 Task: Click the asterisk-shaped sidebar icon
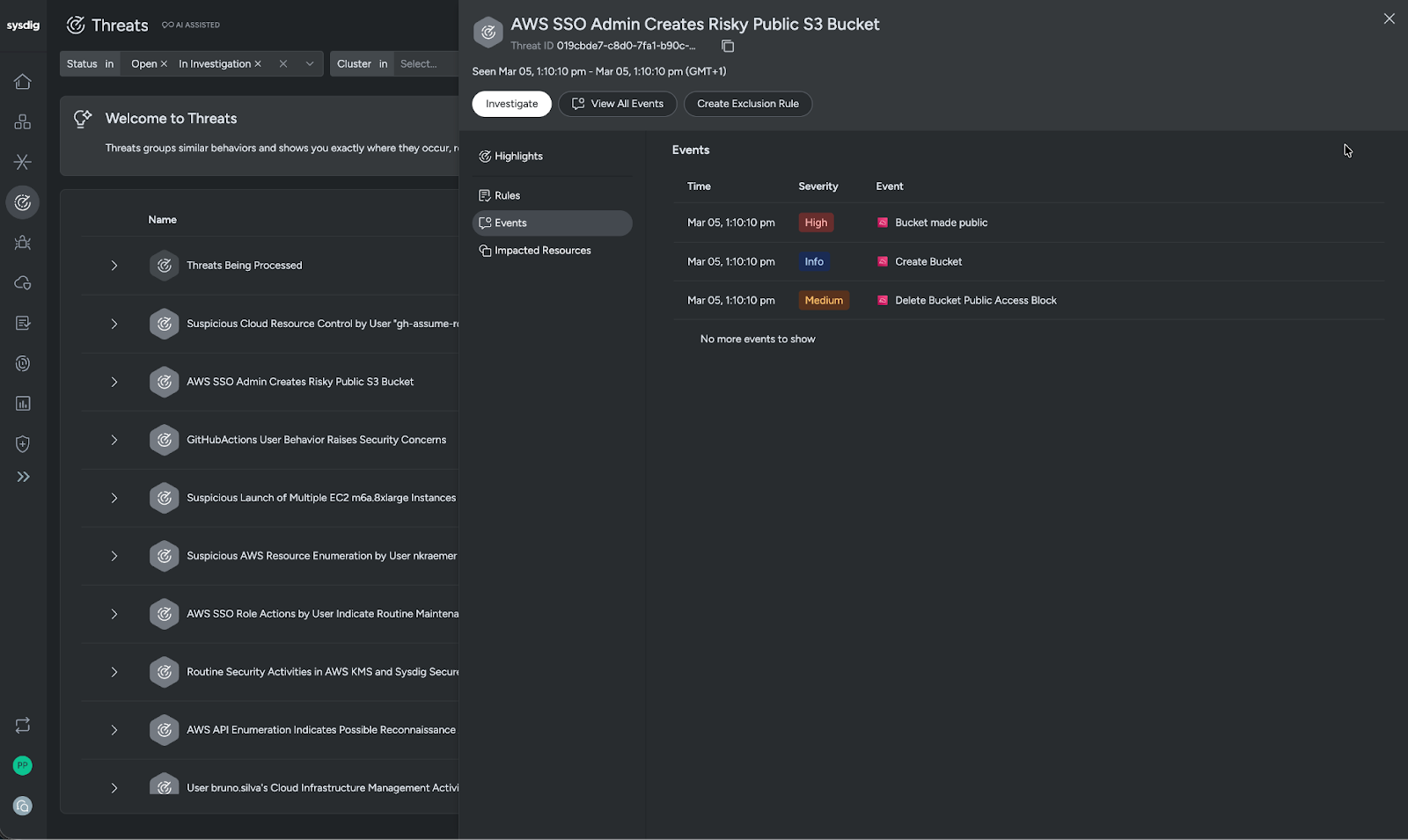23,162
